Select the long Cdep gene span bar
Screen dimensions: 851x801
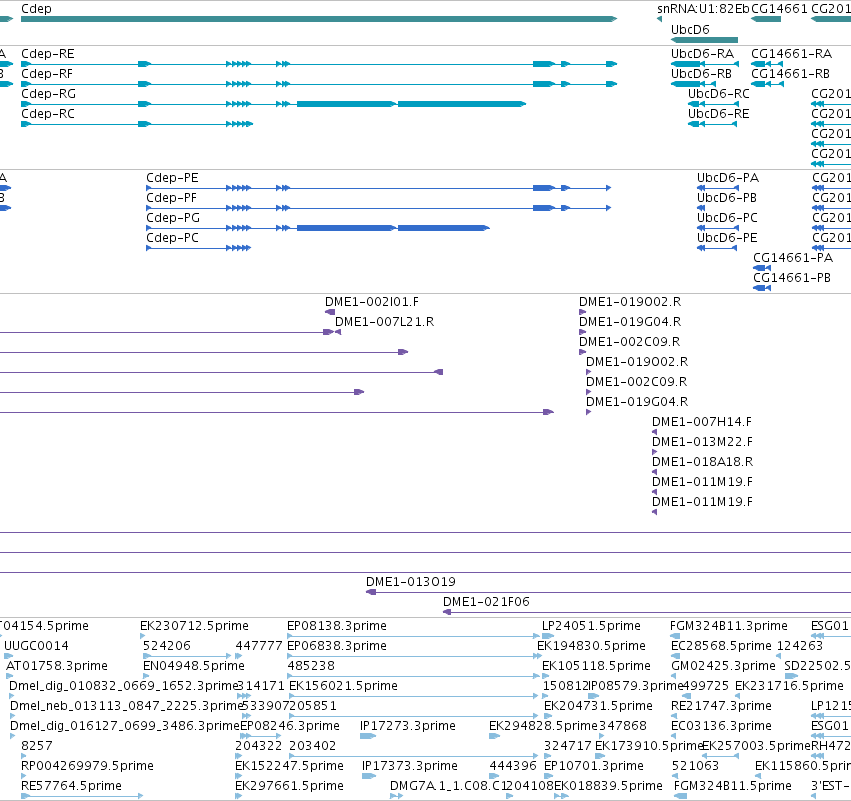click(319, 19)
